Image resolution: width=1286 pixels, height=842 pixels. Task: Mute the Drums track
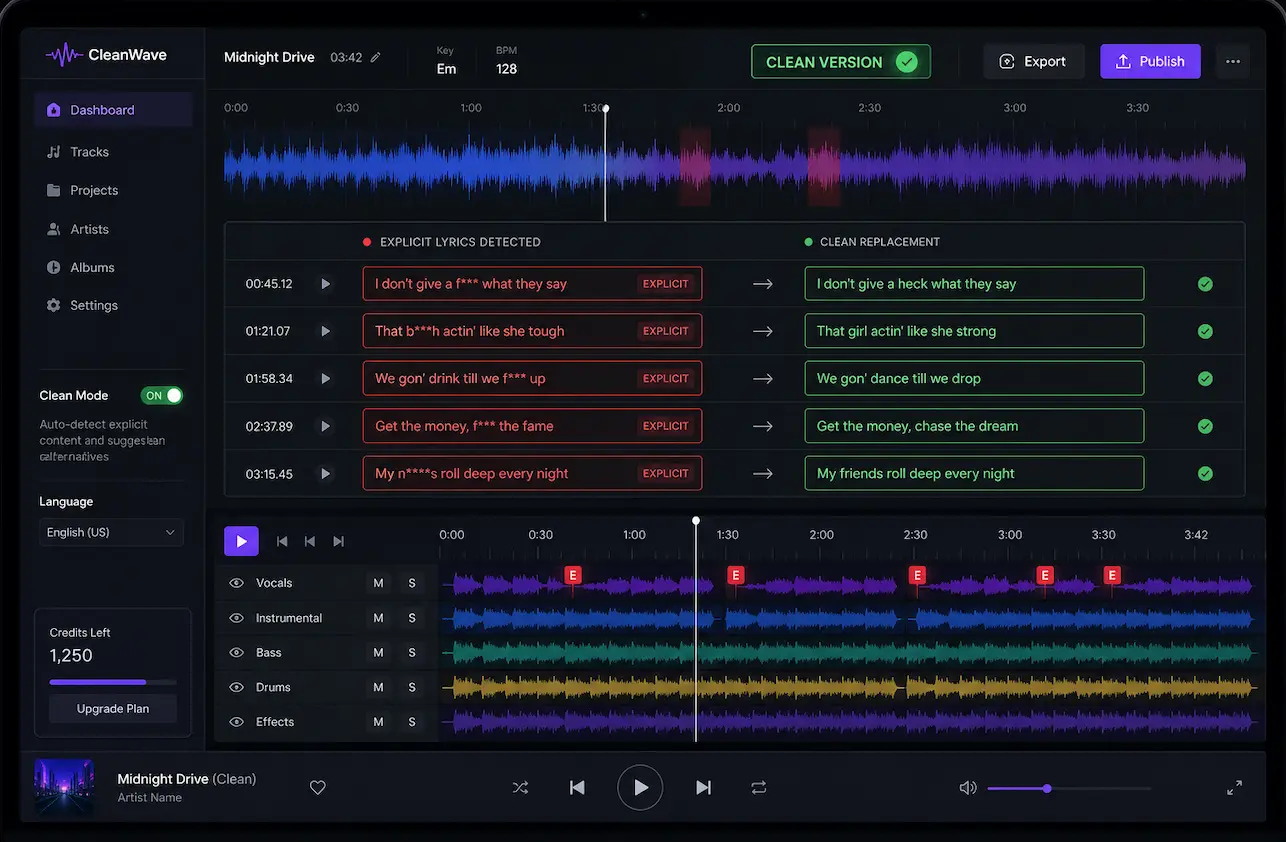378,688
